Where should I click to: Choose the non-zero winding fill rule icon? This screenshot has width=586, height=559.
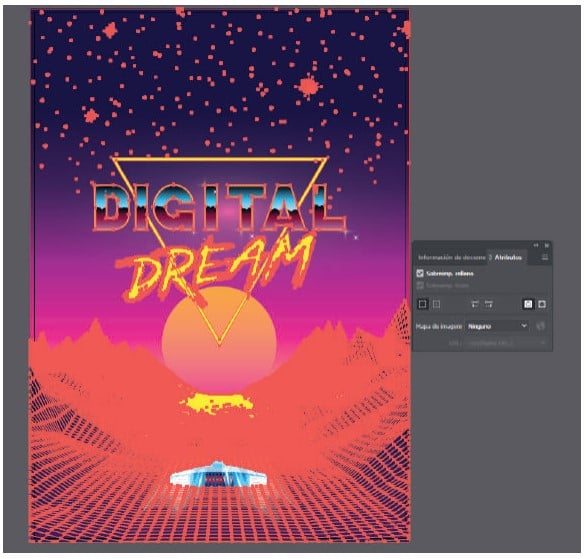(528, 305)
